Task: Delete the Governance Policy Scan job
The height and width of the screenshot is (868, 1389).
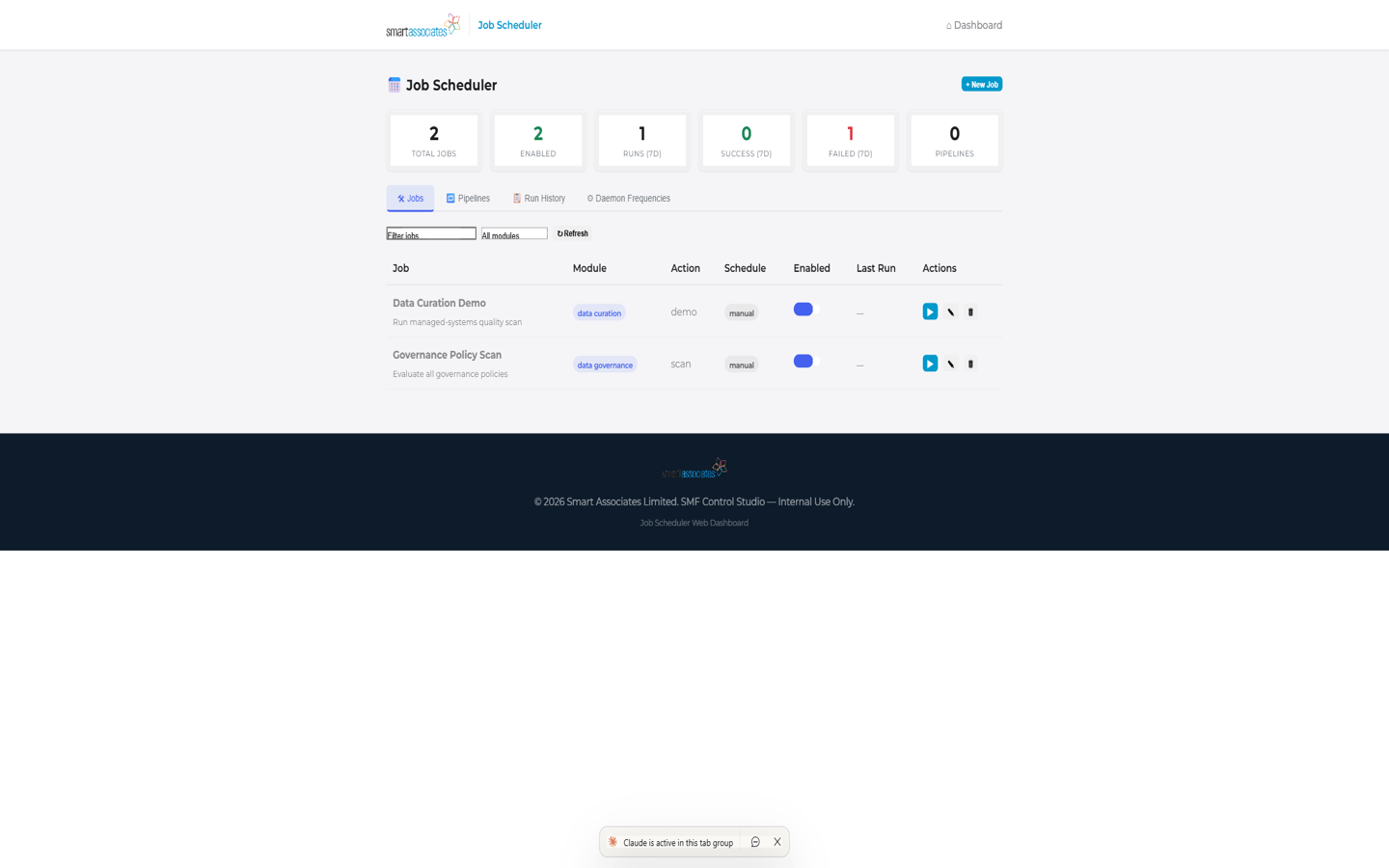Action: point(970,365)
